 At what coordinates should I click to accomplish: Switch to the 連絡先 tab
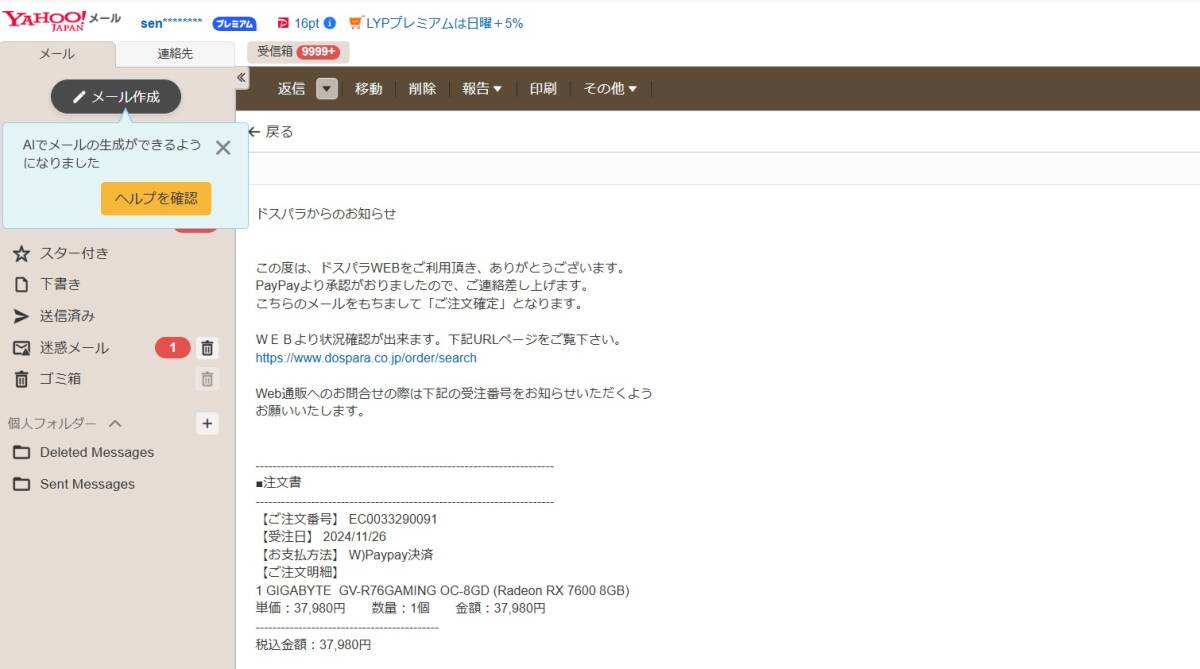tap(175, 54)
